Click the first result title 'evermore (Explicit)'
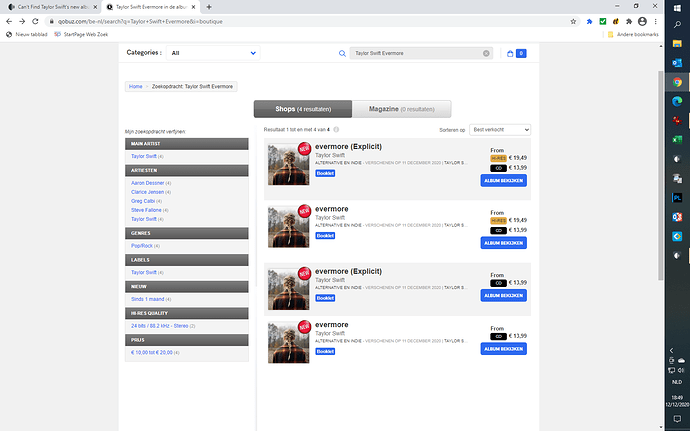The height and width of the screenshot is (431, 690). coord(349,146)
